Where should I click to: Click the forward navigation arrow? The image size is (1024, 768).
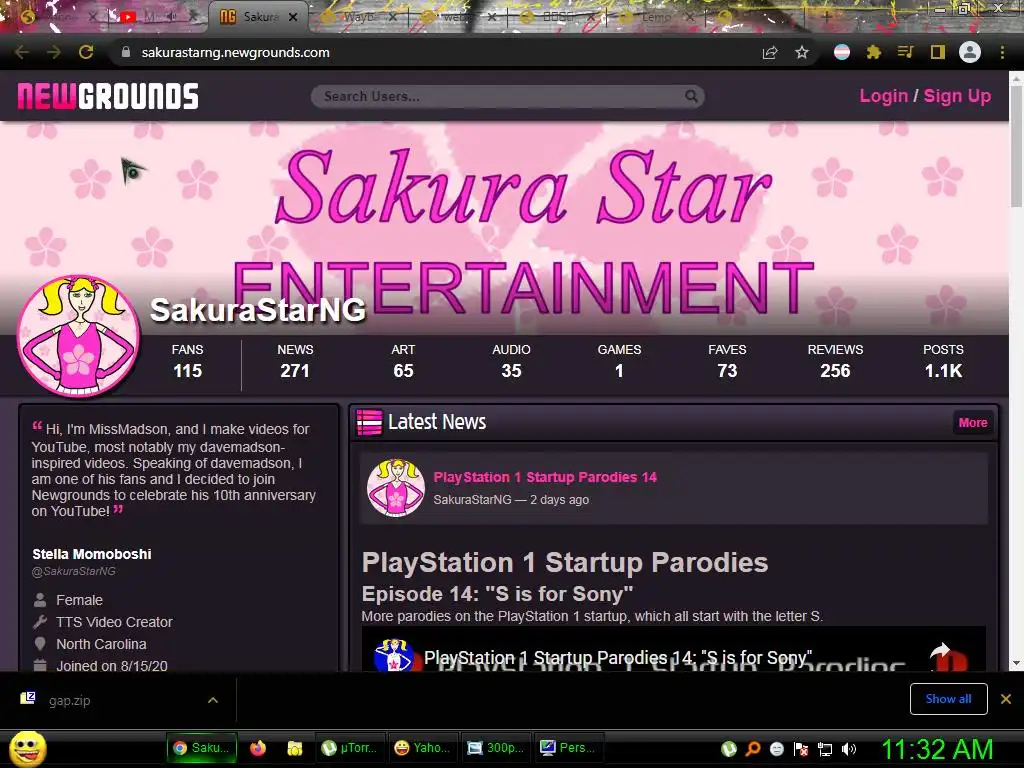click(x=54, y=52)
